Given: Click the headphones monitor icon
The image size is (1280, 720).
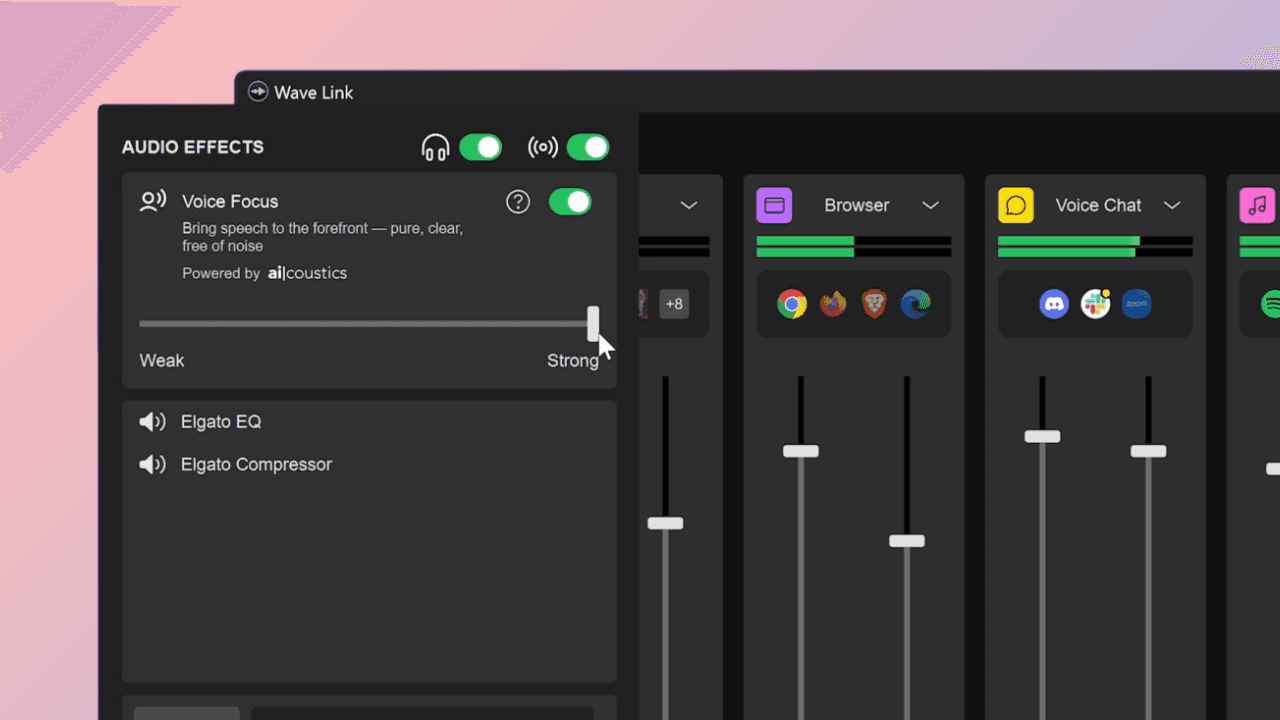Looking at the screenshot, I should coord(435,148).
